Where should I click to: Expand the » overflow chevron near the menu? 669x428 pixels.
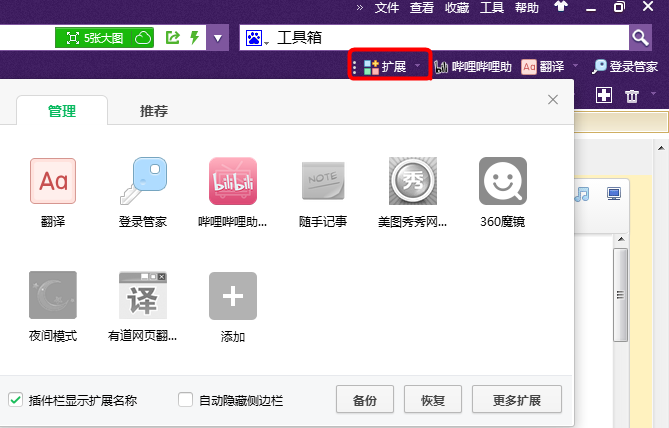click(x=360, y=7)
